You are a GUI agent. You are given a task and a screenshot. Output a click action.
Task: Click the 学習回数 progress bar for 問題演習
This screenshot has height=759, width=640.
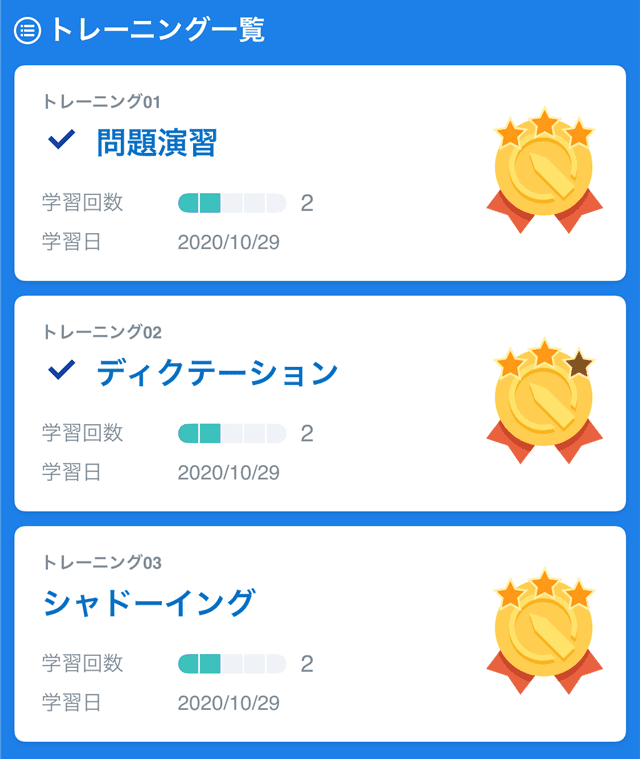[x=232, y=203]
